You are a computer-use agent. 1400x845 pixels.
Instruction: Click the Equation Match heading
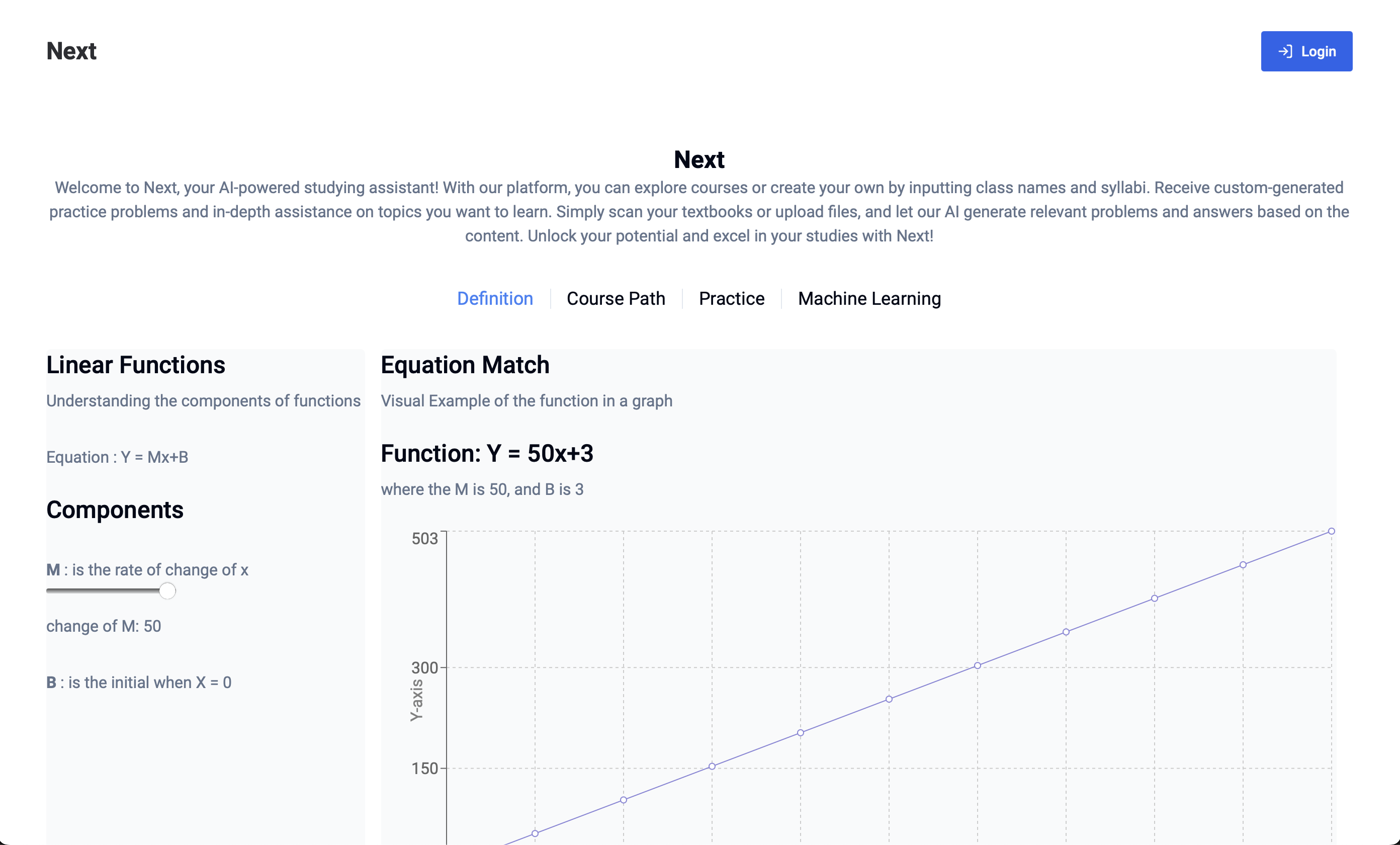pos(465,365)
